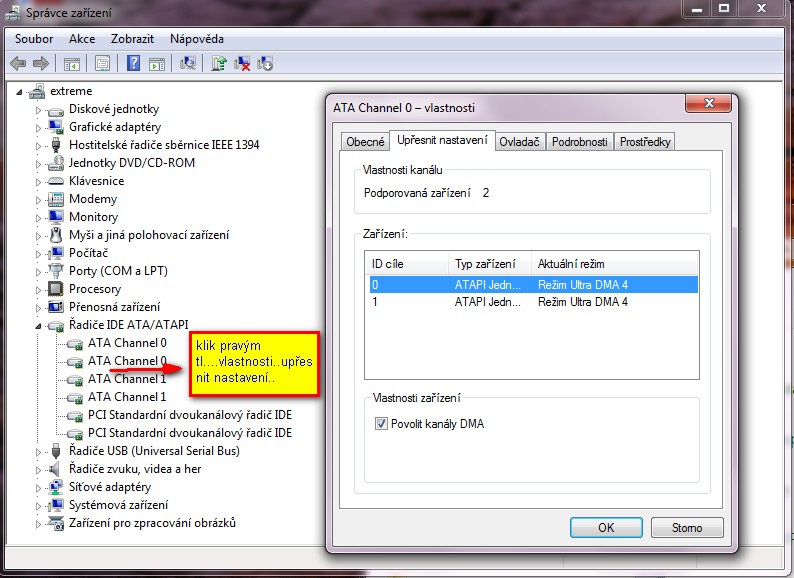The width and height of the screenshot is (794, 578).
Task: Click the disable device icon with down arrow
Action: pyautogui.click(x=265, y=63)
